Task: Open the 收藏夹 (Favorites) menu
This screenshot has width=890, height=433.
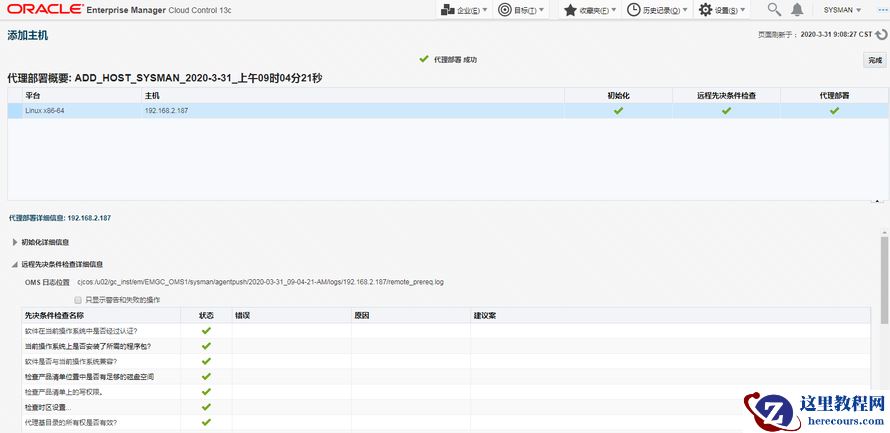Action: [590, 10]
